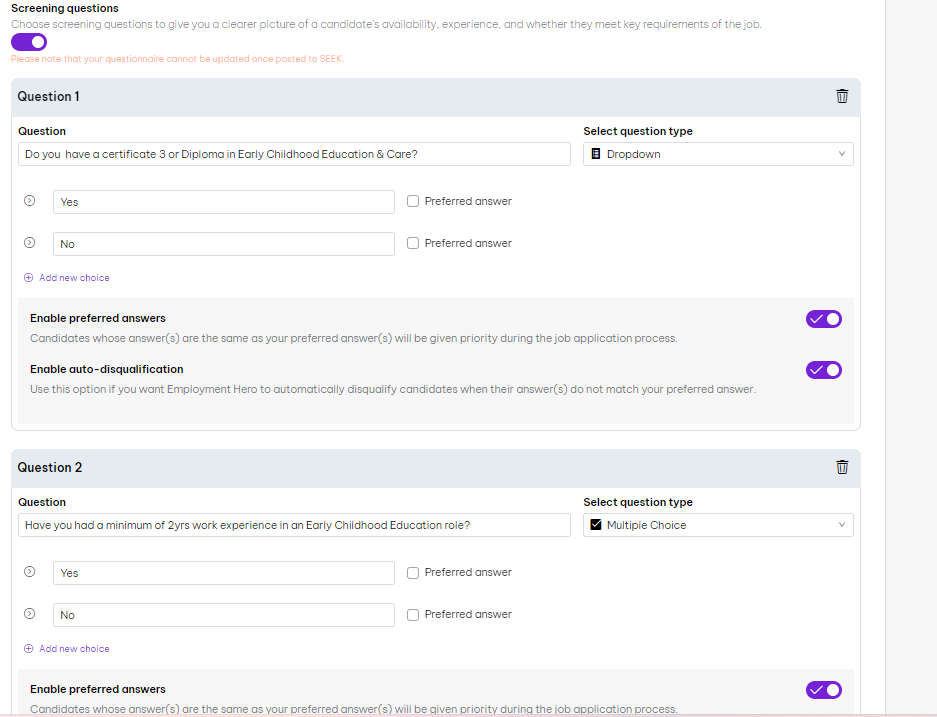Click reorder icon beside Question 1 'No' choice

pos(29,243)
